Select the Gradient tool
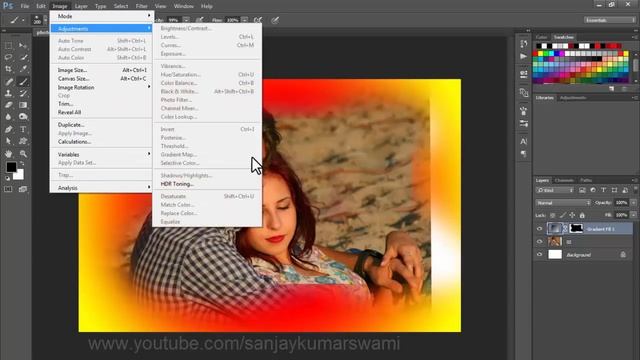This screenshot has width=640, height=360. click(x=23, y=105)
